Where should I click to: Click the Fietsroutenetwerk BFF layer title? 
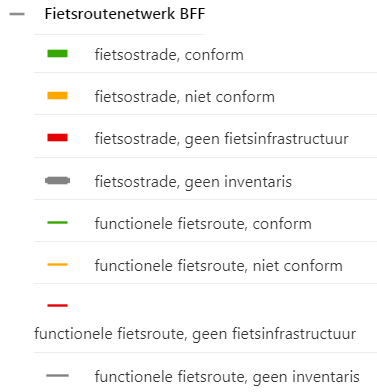125,14
